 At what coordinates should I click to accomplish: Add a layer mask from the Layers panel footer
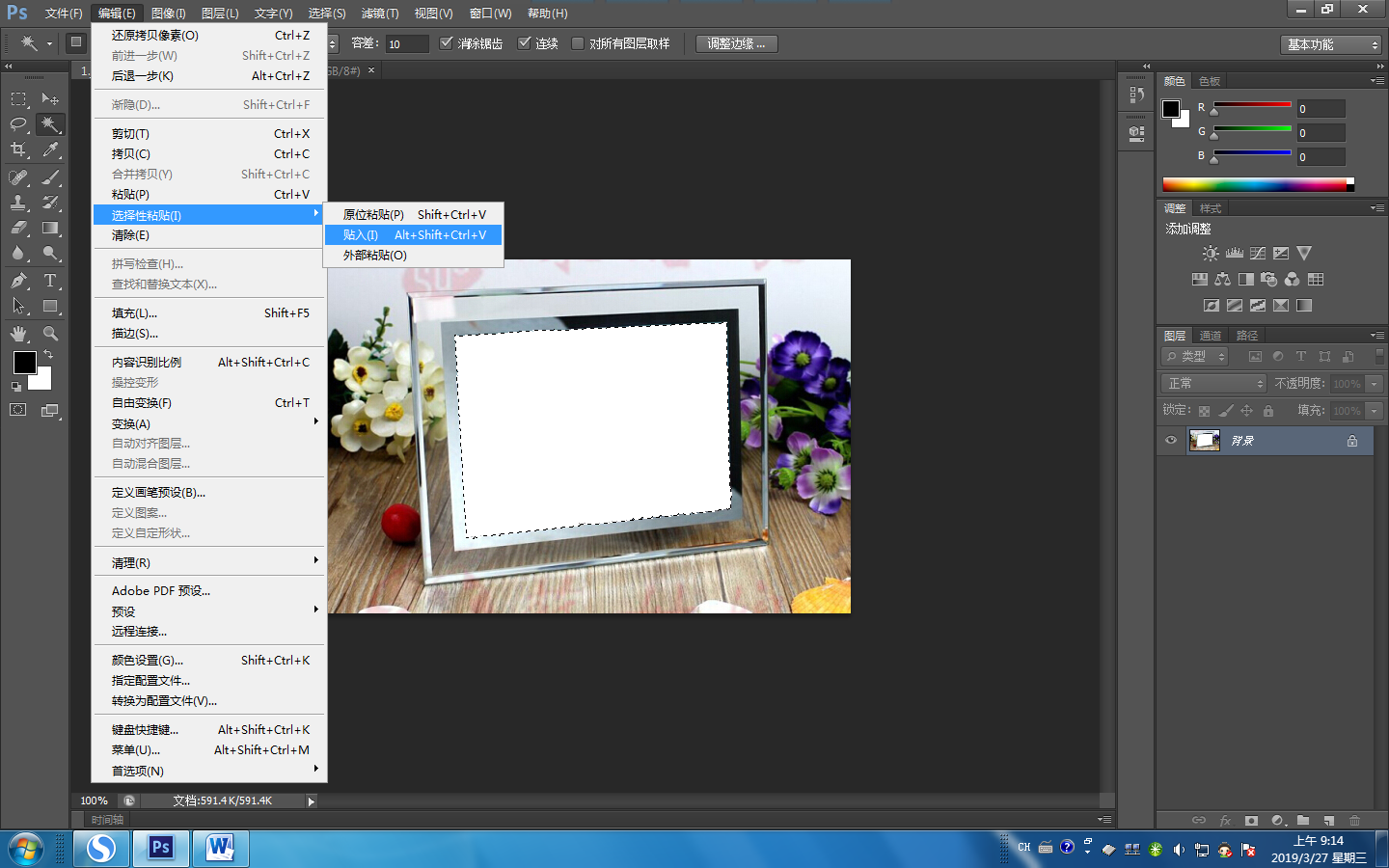[1251, 821]
